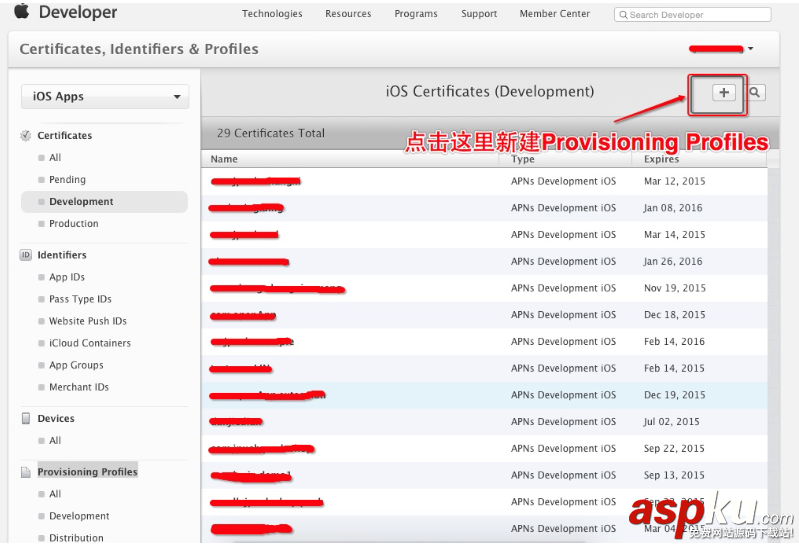The width and height of the screenshot is (799, 545).
Task: Select certificate expiring Sep 13, 2015
Action: point(484,475)
